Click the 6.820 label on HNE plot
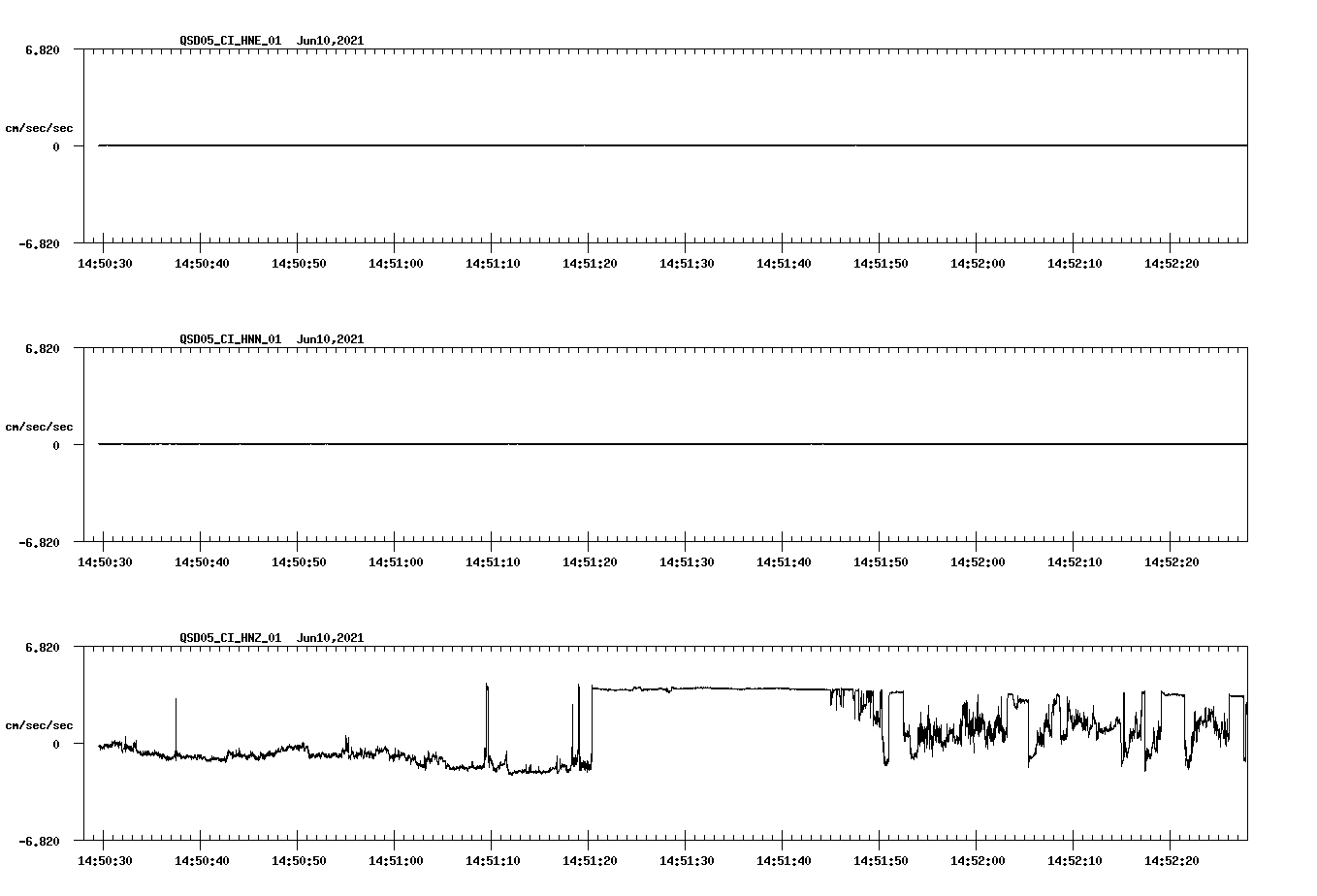 tap(42, 49)
